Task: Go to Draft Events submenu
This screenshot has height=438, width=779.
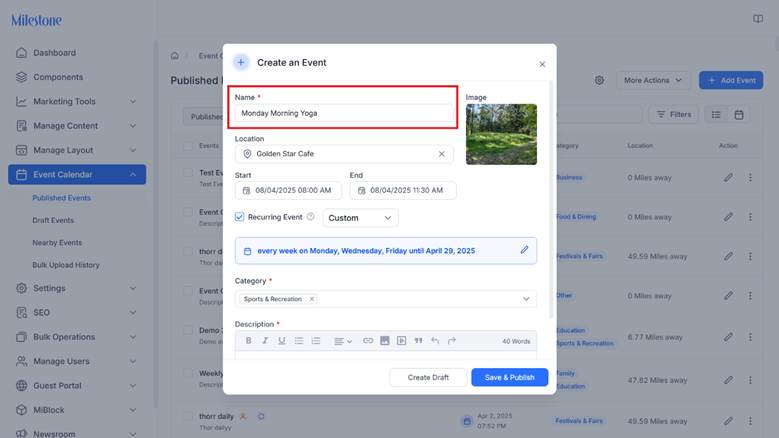Action: tap(53, 220)
